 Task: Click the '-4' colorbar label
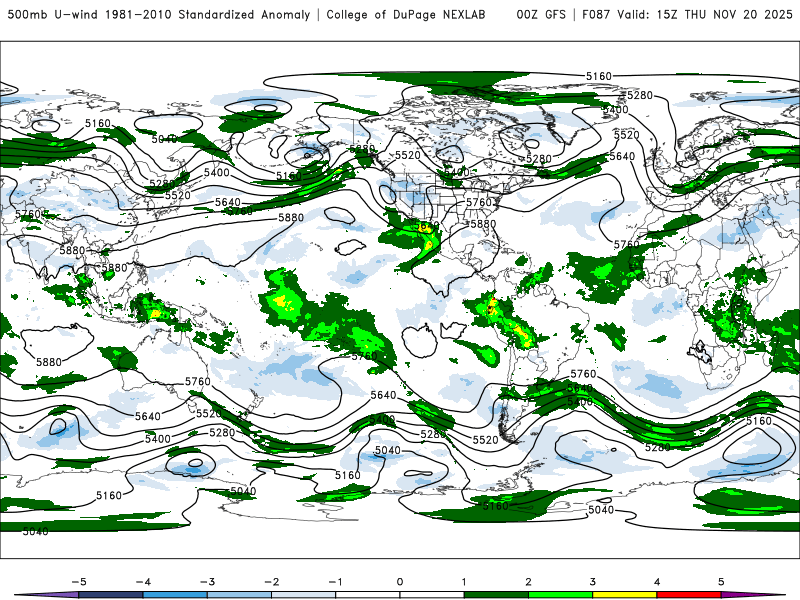tap(143, 582)
